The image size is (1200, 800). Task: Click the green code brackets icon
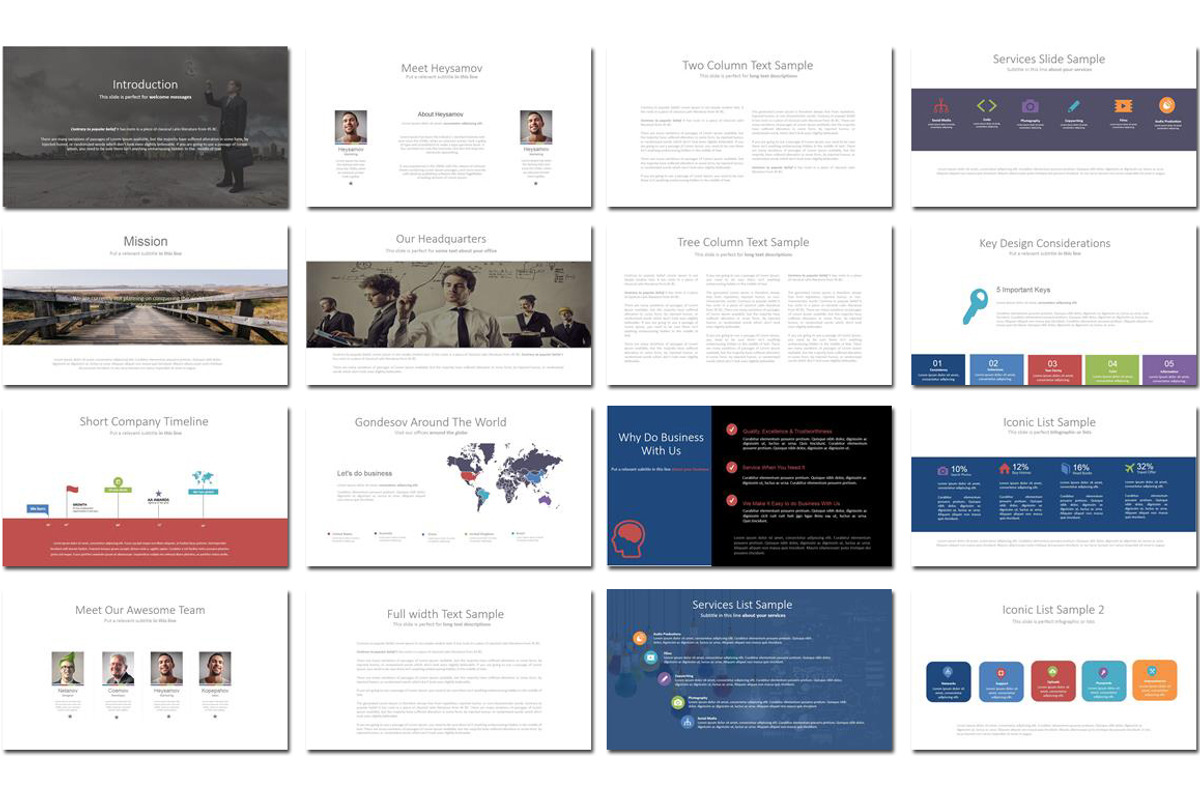[986, 106]
